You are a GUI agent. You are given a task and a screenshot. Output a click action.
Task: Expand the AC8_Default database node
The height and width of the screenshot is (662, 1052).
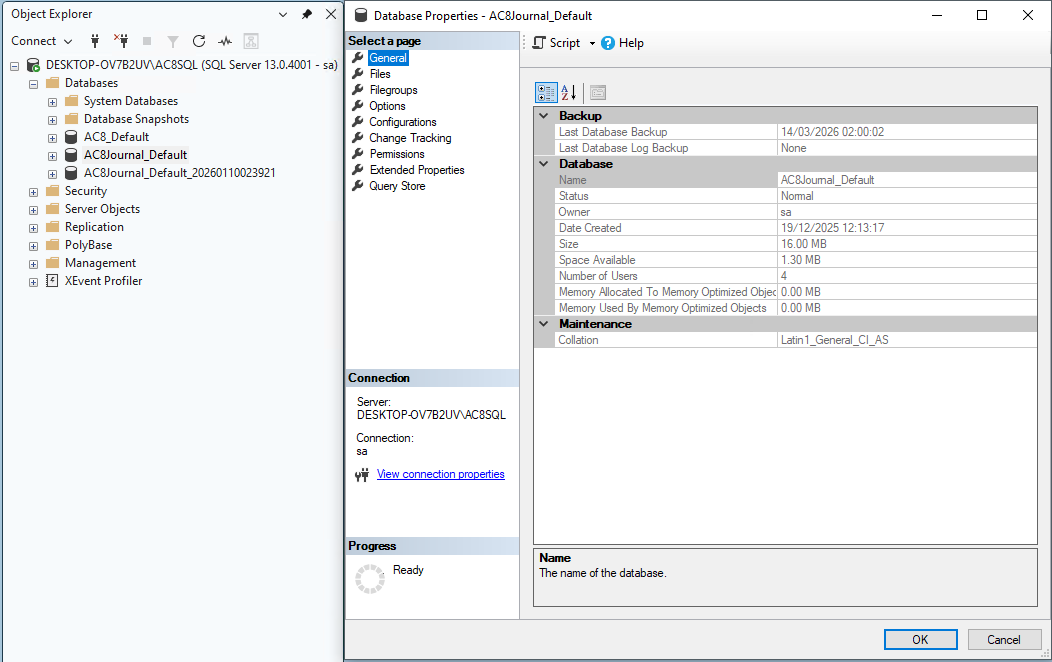pos(52,138)
